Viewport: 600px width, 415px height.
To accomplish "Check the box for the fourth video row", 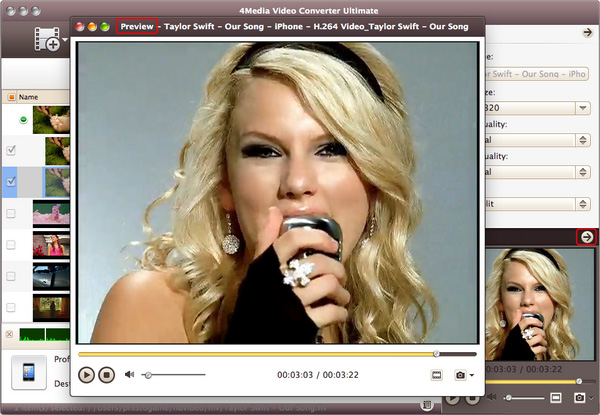I will (11, 213).
